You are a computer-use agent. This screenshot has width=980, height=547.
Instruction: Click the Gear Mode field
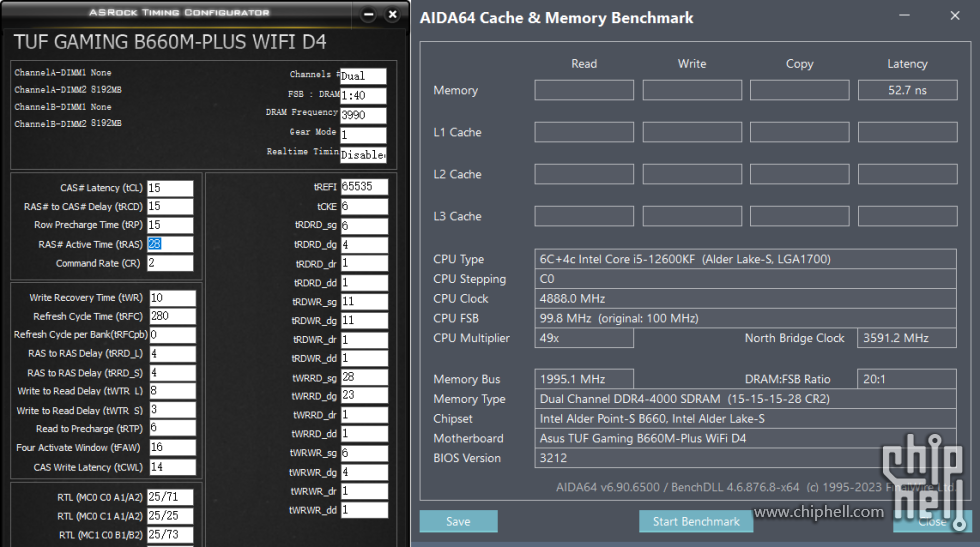[x=363, y=134]
